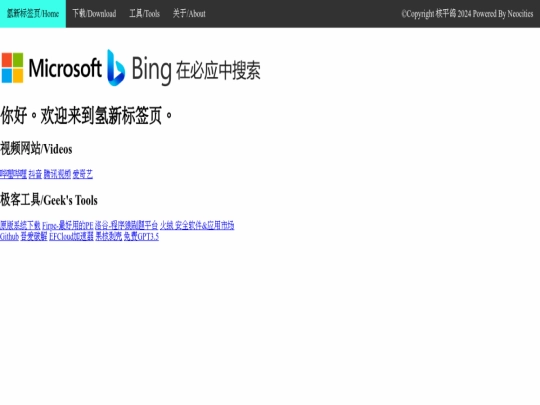The width and height of the screenshot is (540, 405).
Task: Click the Microsoft four-color square logo
Action: [12, 68]
